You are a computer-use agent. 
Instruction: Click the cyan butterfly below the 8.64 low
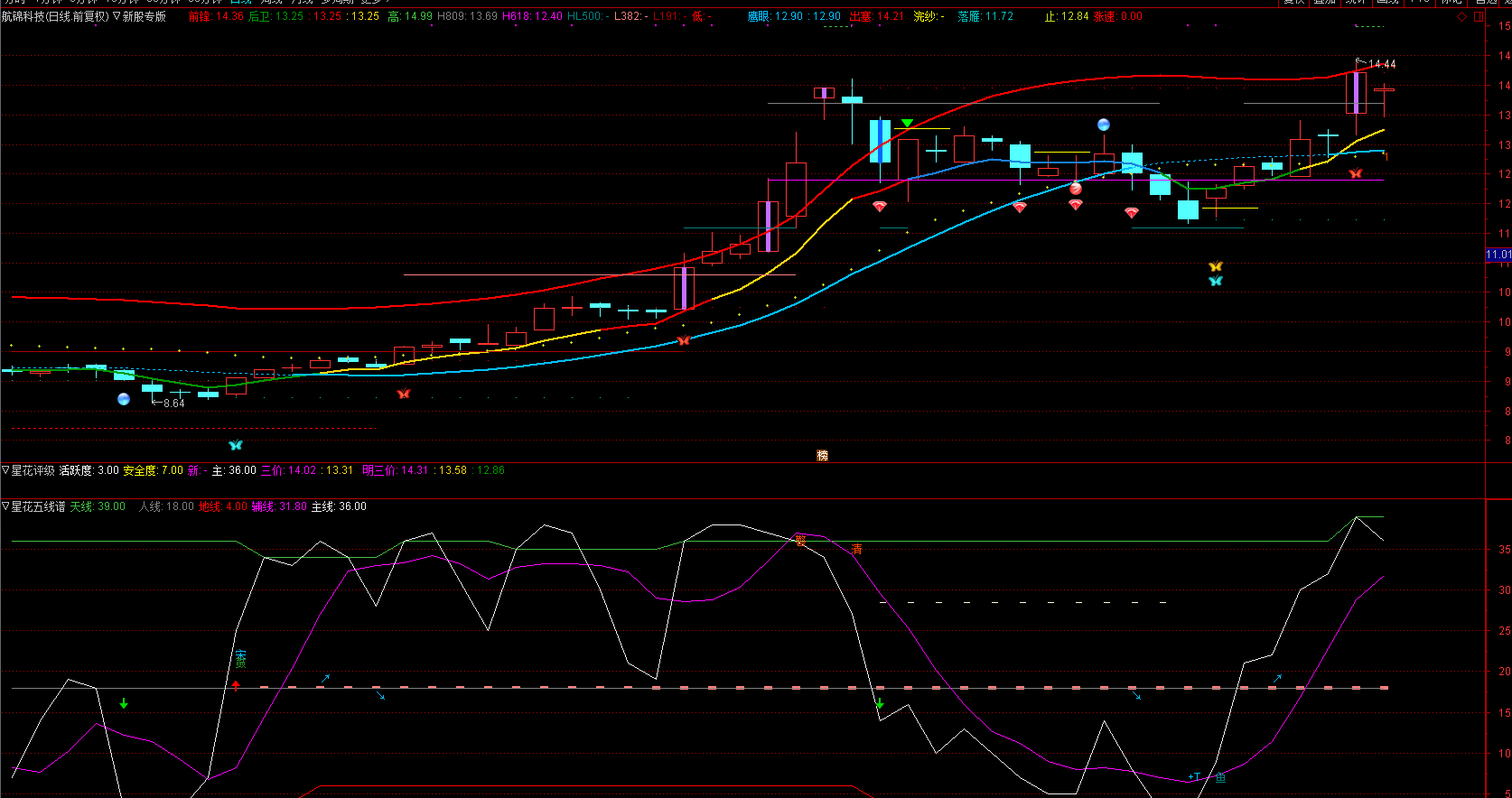tap(236, 445)
